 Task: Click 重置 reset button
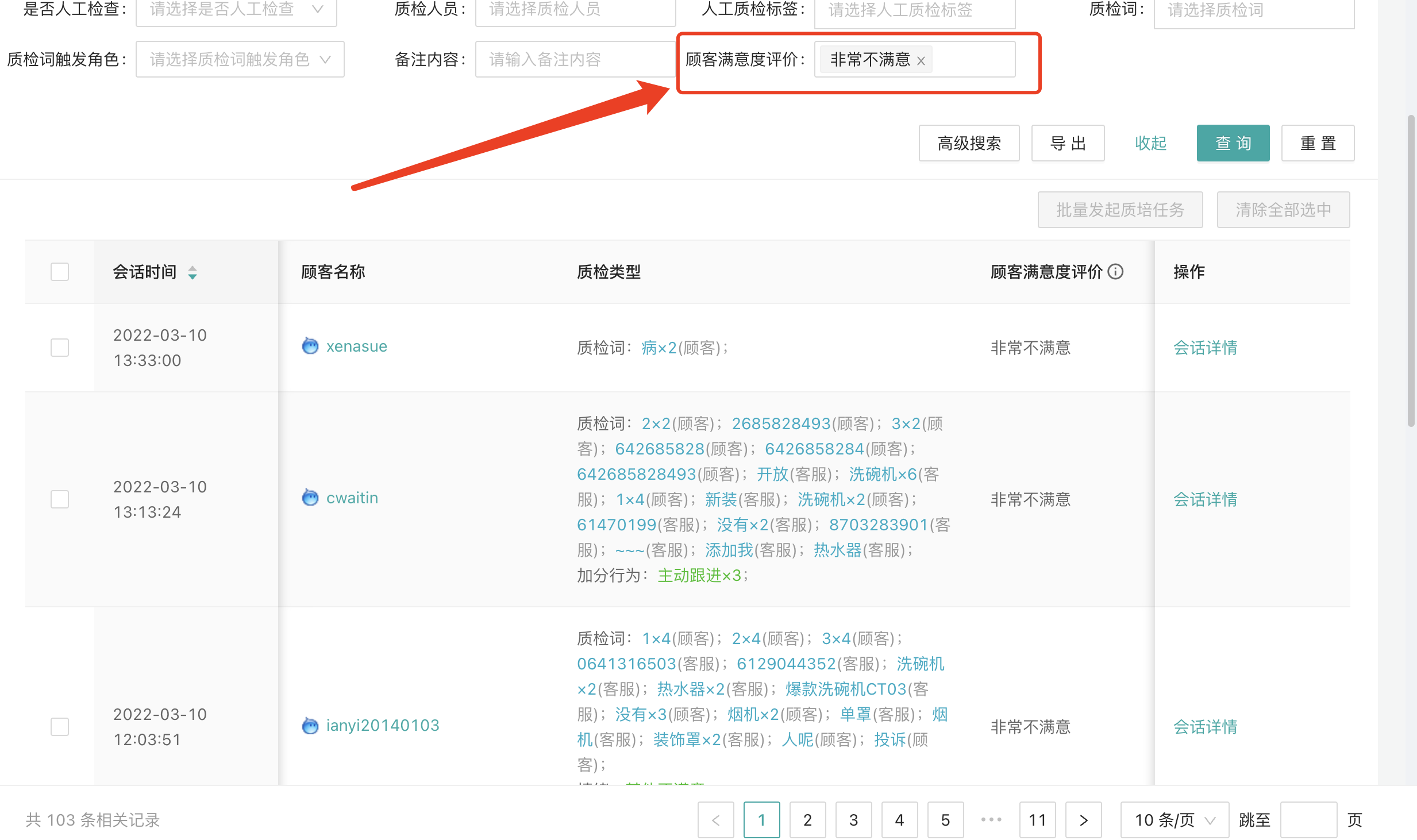point(1318,143)
